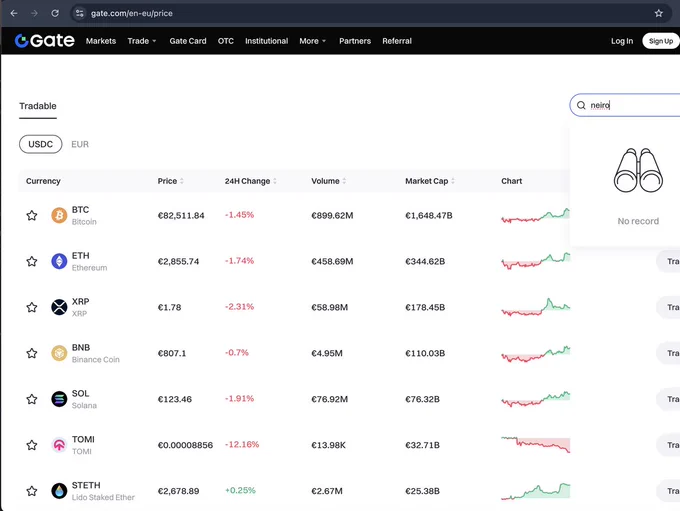Click the Bitcoin coin icon
This screenshot has height=511, width=680.
click(x=59, y=215)
